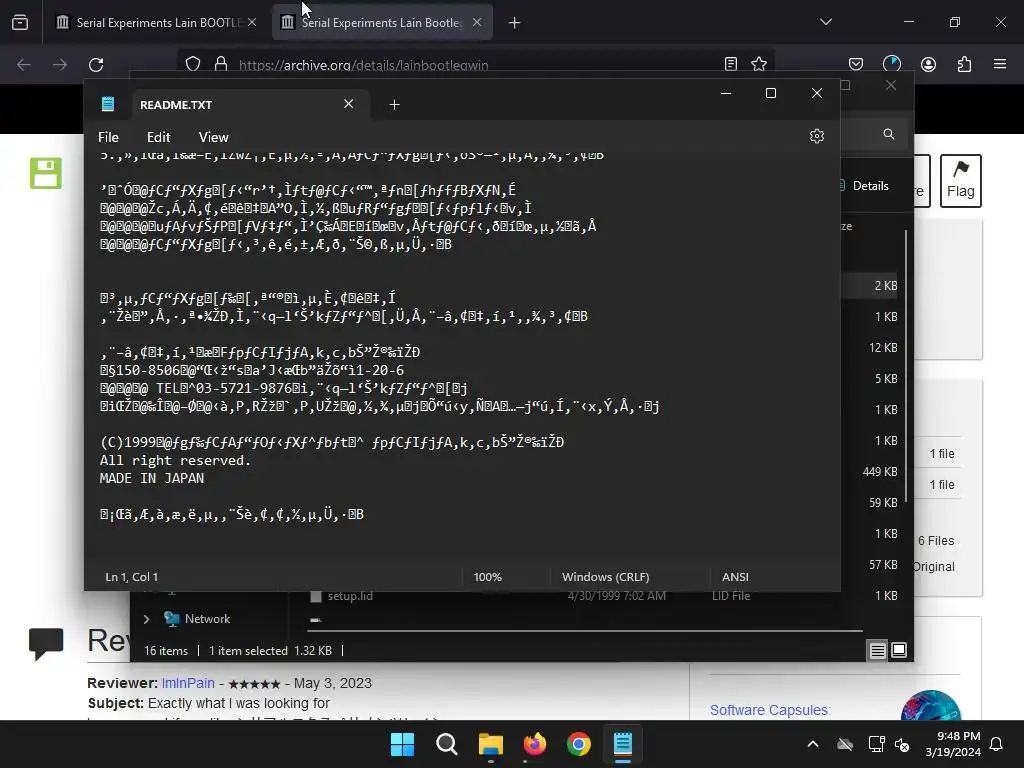This screenshot has height=768, width=1024.
Task: Click the green floppy disk software icon
Action: [x=46, y=173]
